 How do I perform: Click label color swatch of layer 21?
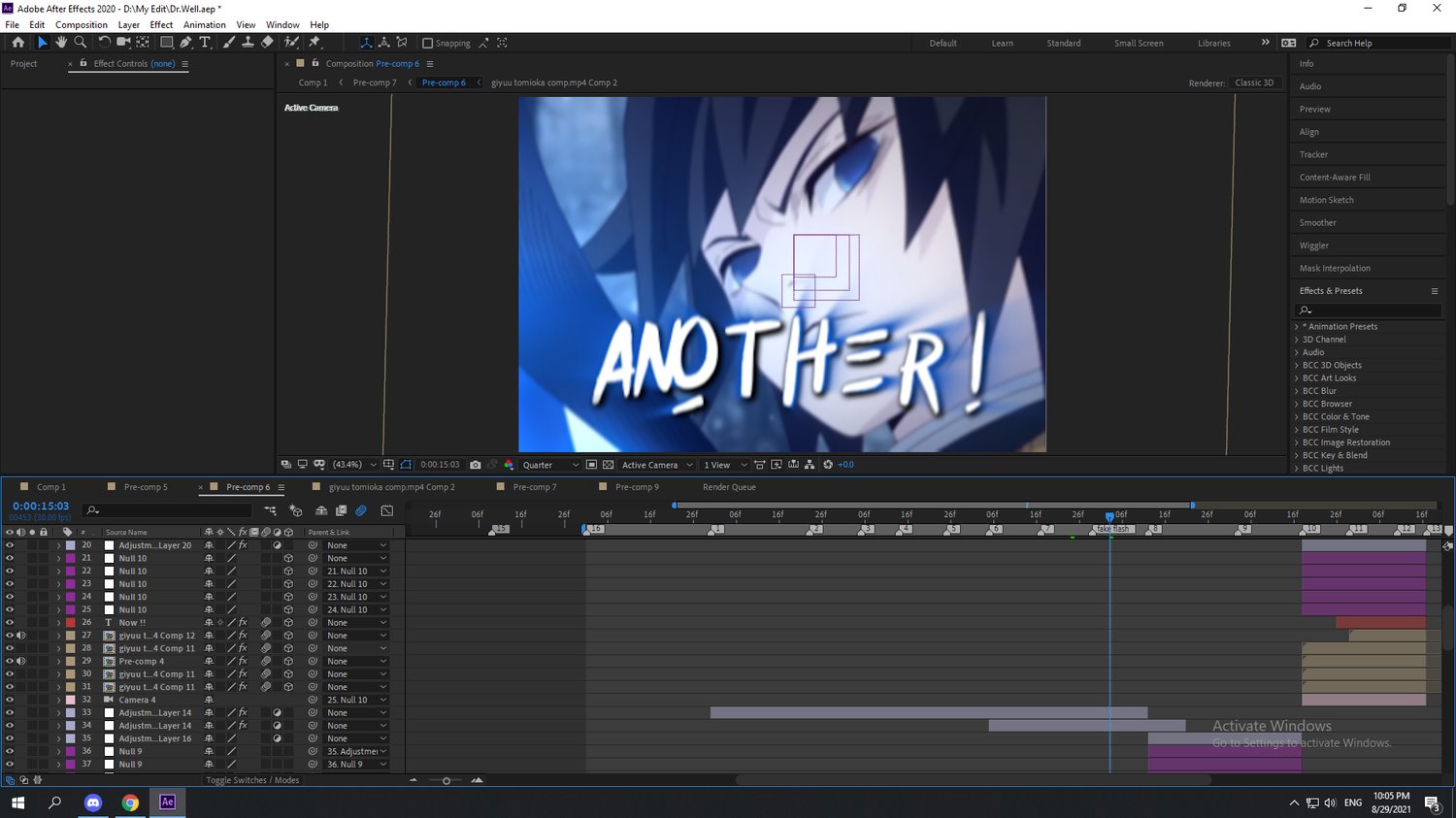click(x=71, y=558)
